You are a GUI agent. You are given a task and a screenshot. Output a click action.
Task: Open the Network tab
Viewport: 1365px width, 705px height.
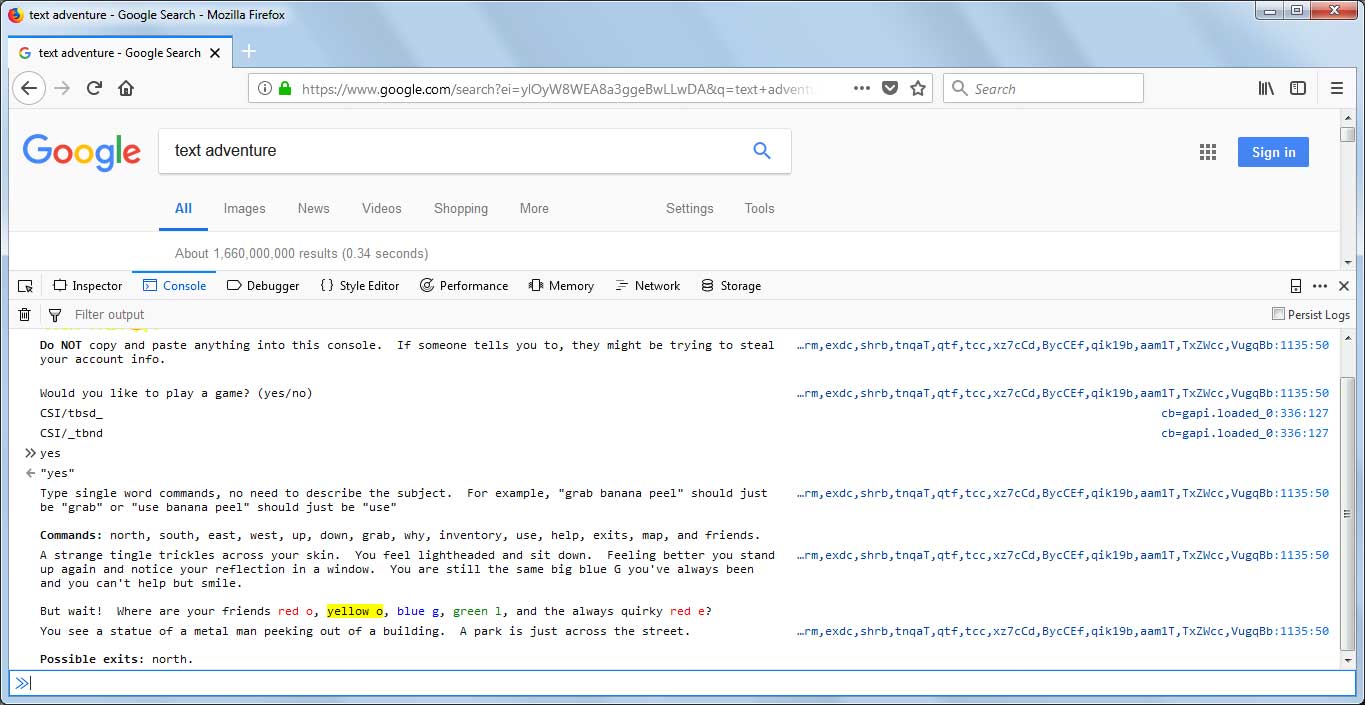coord(648,286)
